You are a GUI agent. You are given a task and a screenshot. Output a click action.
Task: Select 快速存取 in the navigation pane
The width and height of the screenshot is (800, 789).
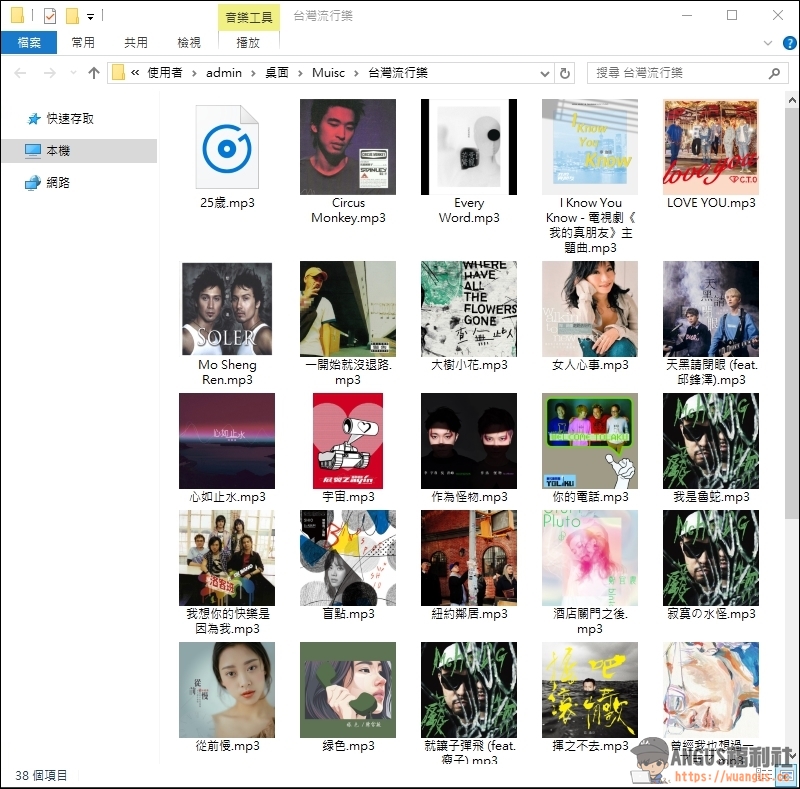[70, 118]
